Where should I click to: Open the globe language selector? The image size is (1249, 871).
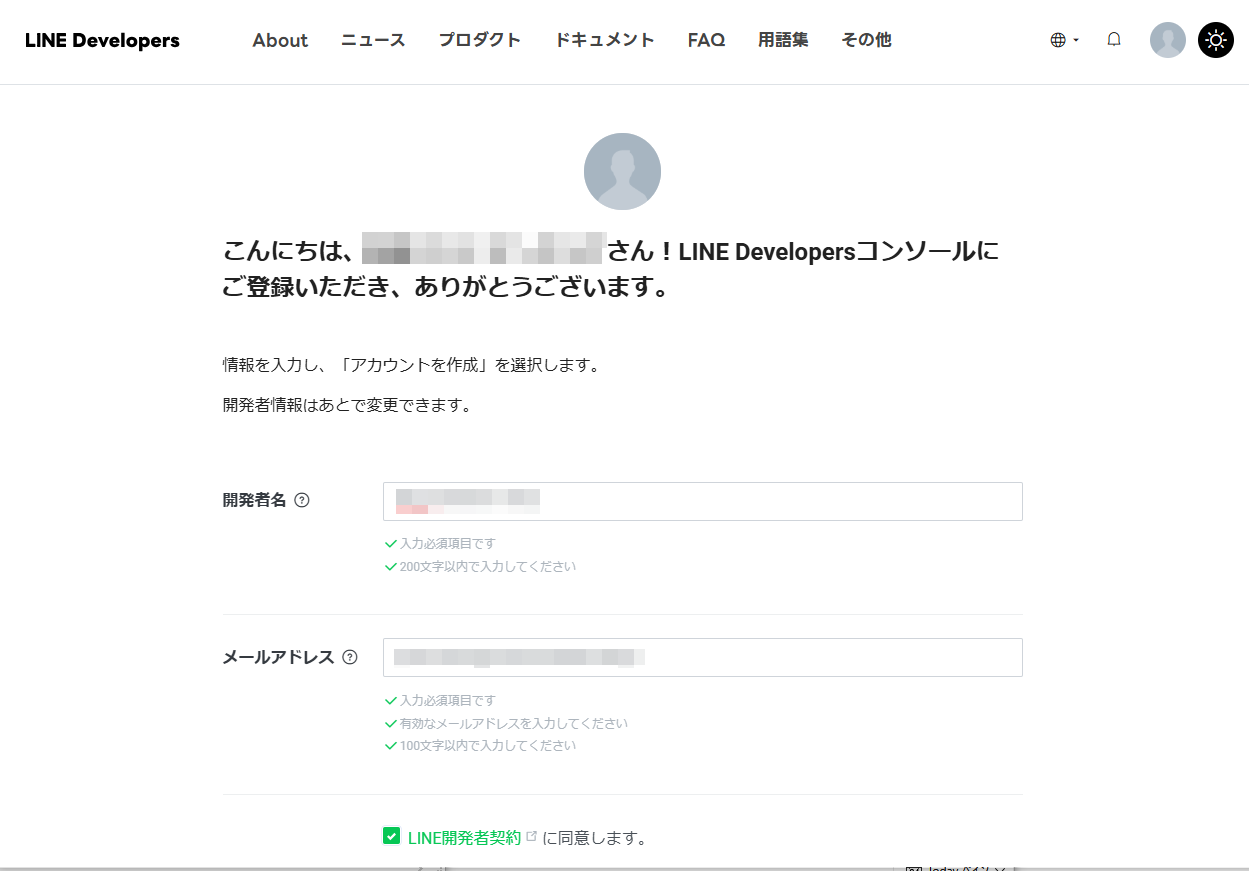[x=1064, y=41]
